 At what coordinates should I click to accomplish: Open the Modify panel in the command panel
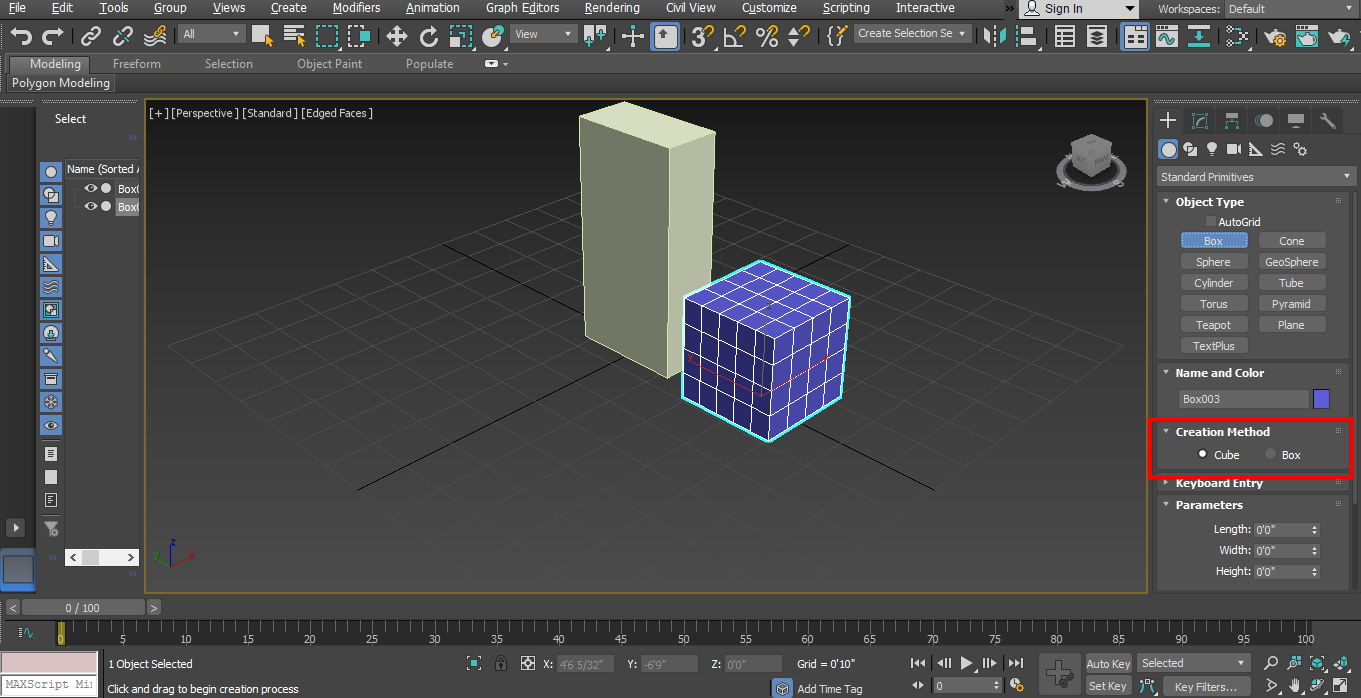click(1199, 120)
